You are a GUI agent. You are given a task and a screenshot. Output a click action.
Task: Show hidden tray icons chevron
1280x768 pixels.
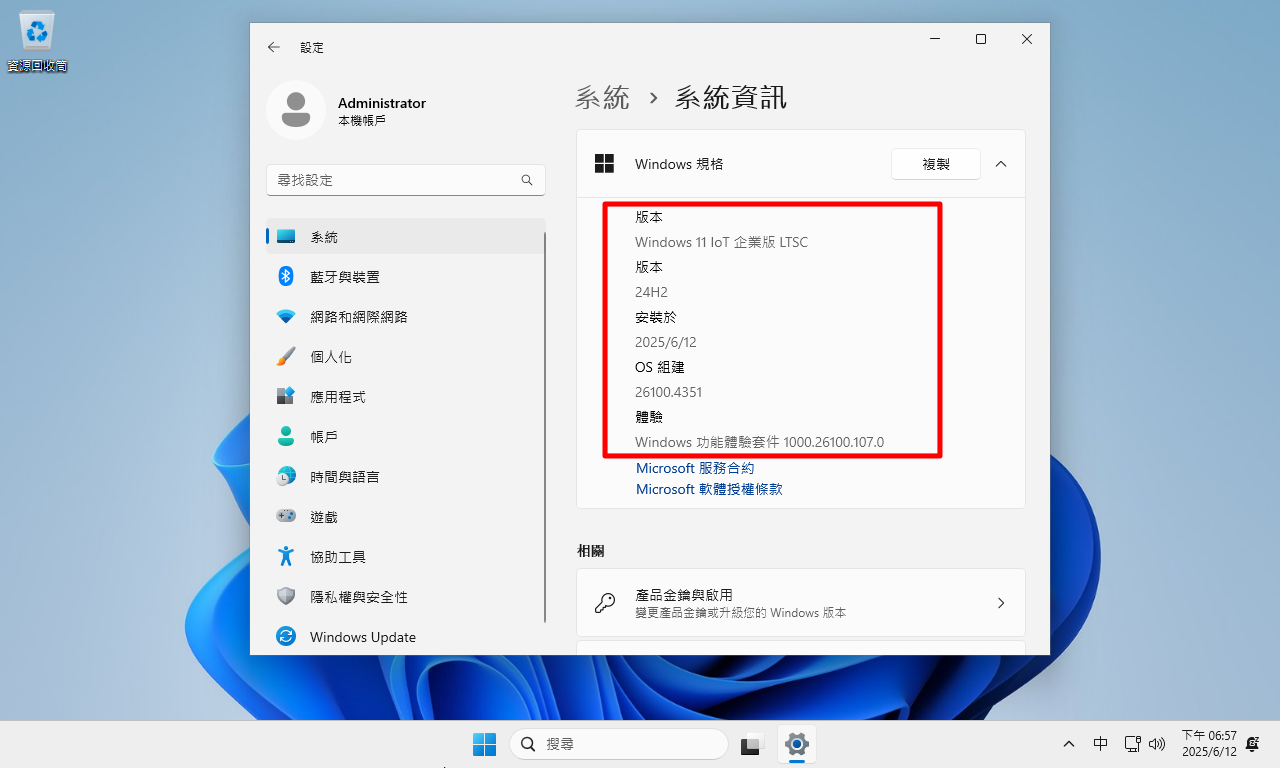[1069, 744]
